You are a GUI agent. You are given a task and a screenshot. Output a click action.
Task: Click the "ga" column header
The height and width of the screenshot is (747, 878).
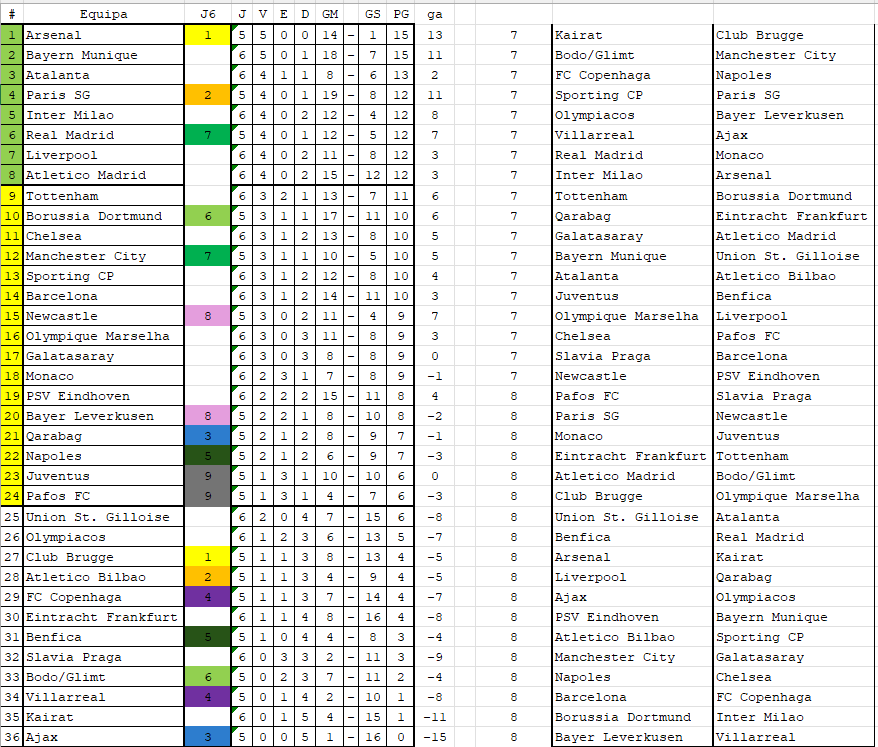tap(434, 15)
